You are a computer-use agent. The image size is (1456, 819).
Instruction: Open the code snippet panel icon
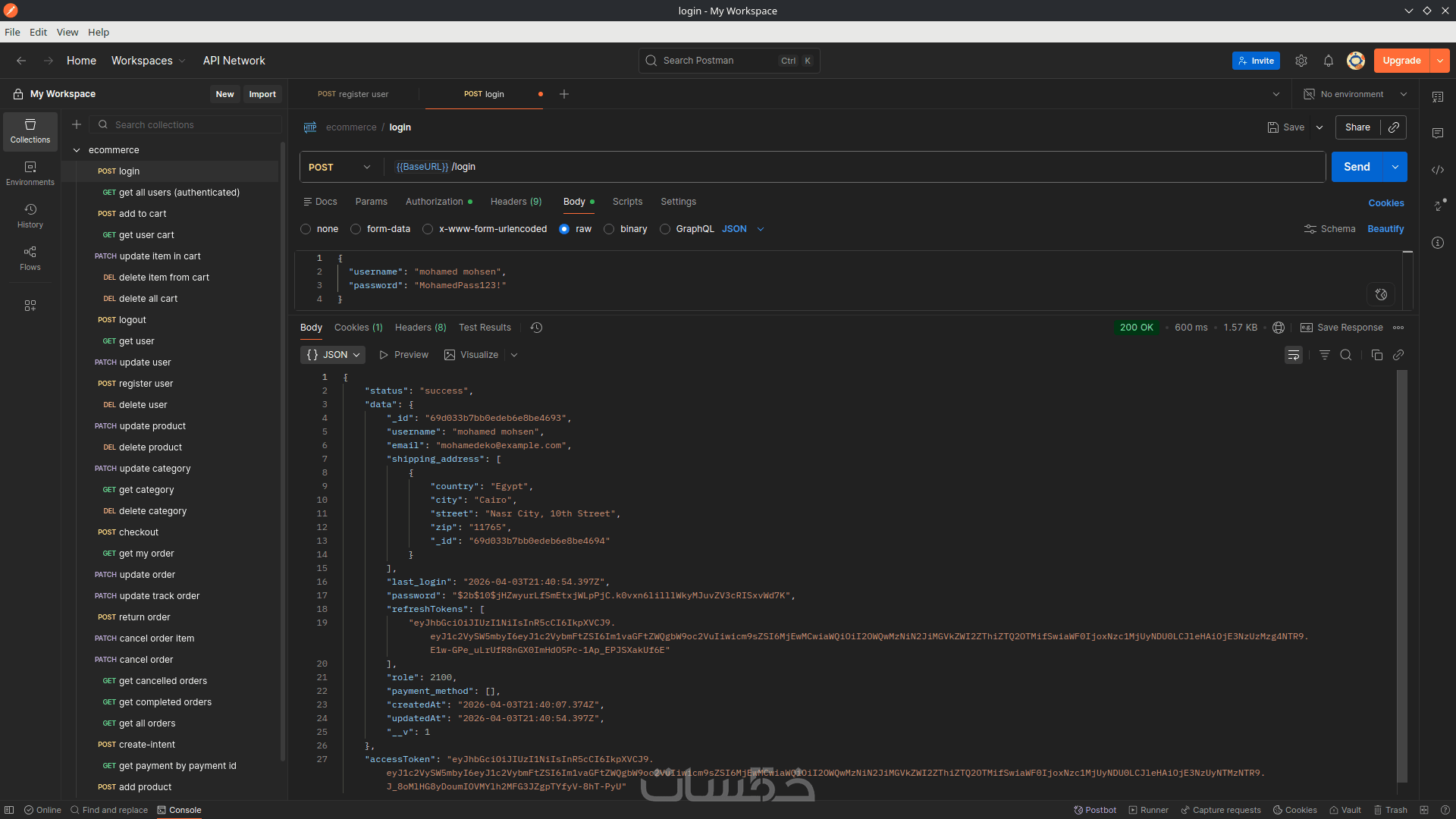(1437, 170)
